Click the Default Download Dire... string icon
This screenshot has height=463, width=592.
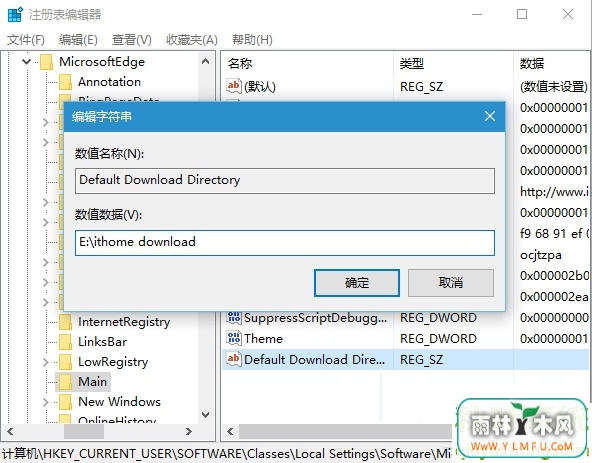(x=233, y=358)
